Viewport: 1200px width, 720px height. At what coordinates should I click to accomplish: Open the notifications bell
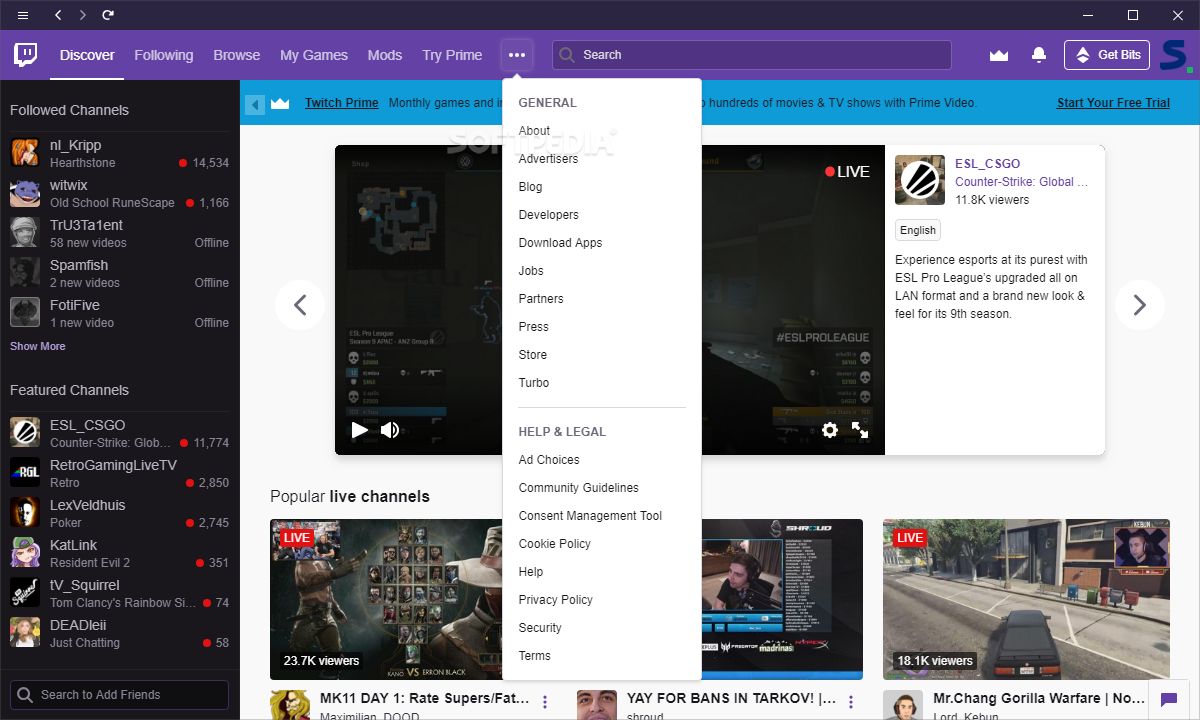pyautogui.click(x=1039, y=55)
